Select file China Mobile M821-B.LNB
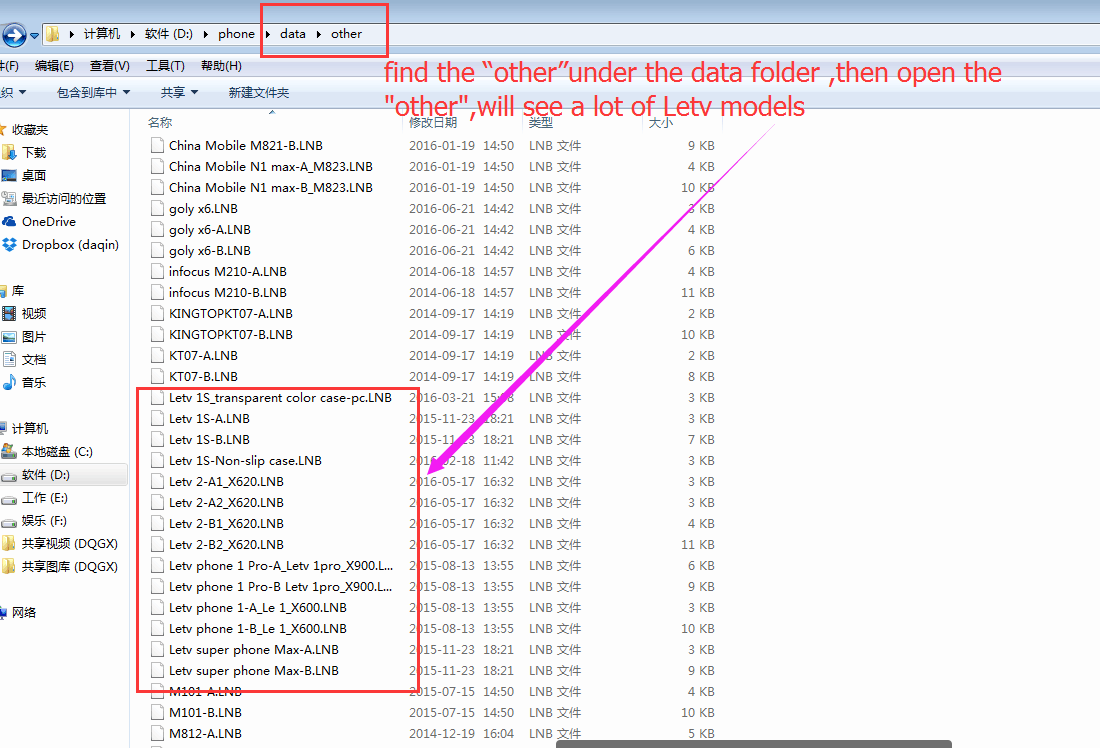 pos(246,145)
